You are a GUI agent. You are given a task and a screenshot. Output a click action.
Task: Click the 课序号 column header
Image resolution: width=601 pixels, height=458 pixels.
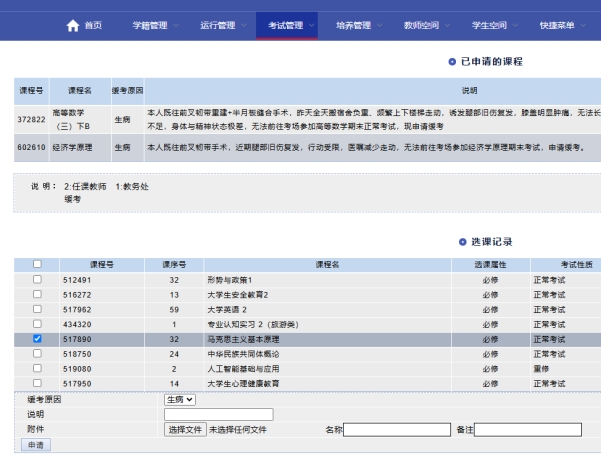pos(174,264)
